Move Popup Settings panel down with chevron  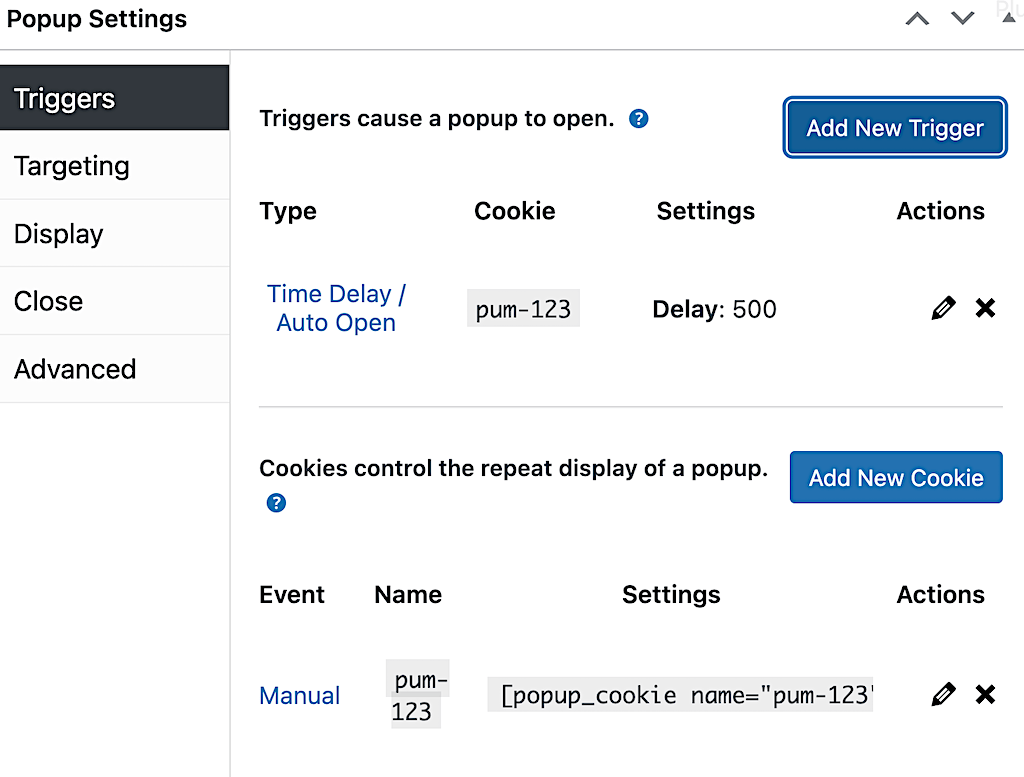(x=962, y=19)
